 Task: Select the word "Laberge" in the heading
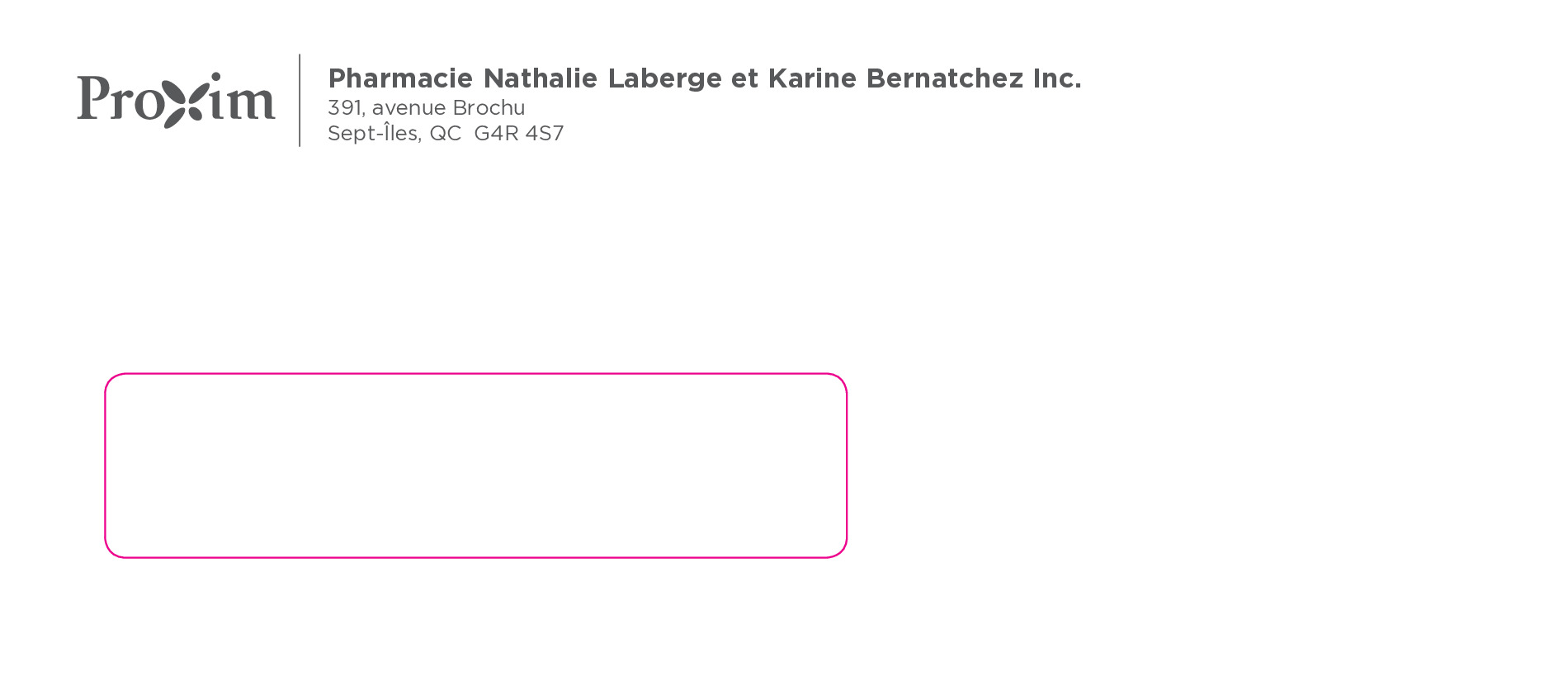tap(664, 78)
